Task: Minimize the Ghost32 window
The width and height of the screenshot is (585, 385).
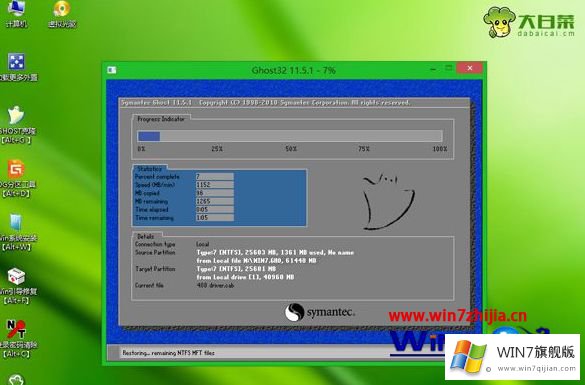Action: pyautogui.click(x=433, y=69)
